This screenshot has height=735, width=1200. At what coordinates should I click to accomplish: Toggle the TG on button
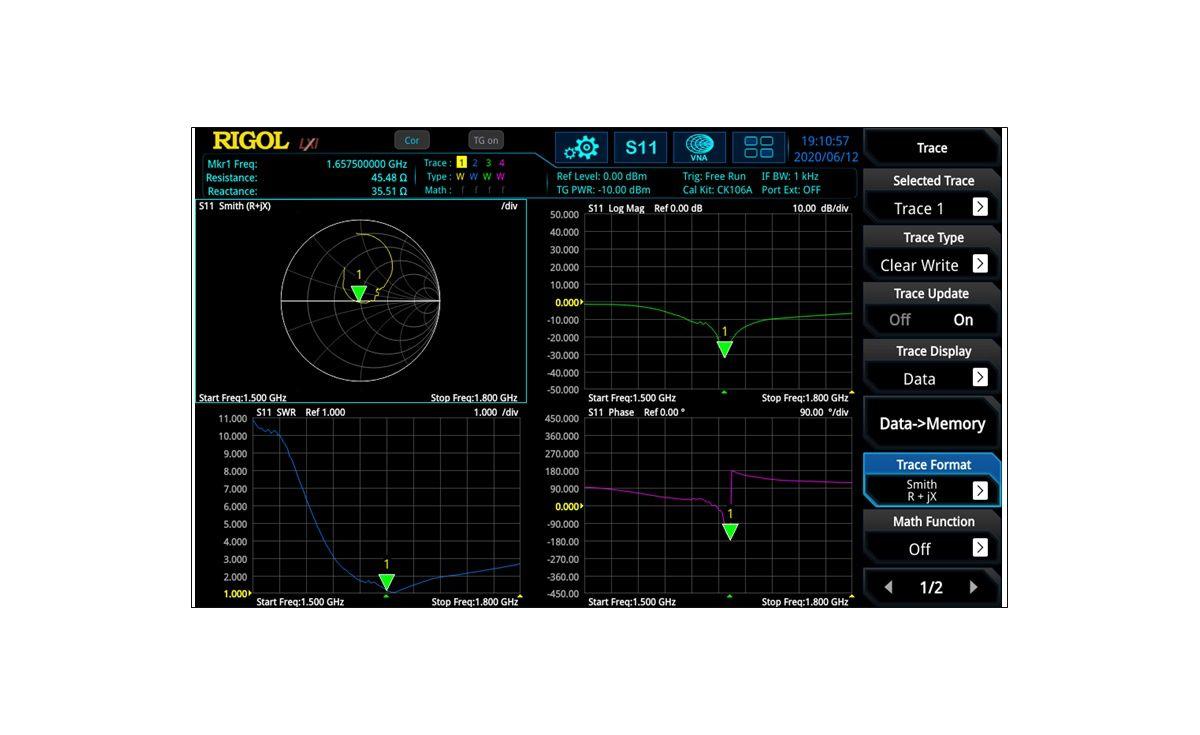pyautogui.click(x=486, y=140)
